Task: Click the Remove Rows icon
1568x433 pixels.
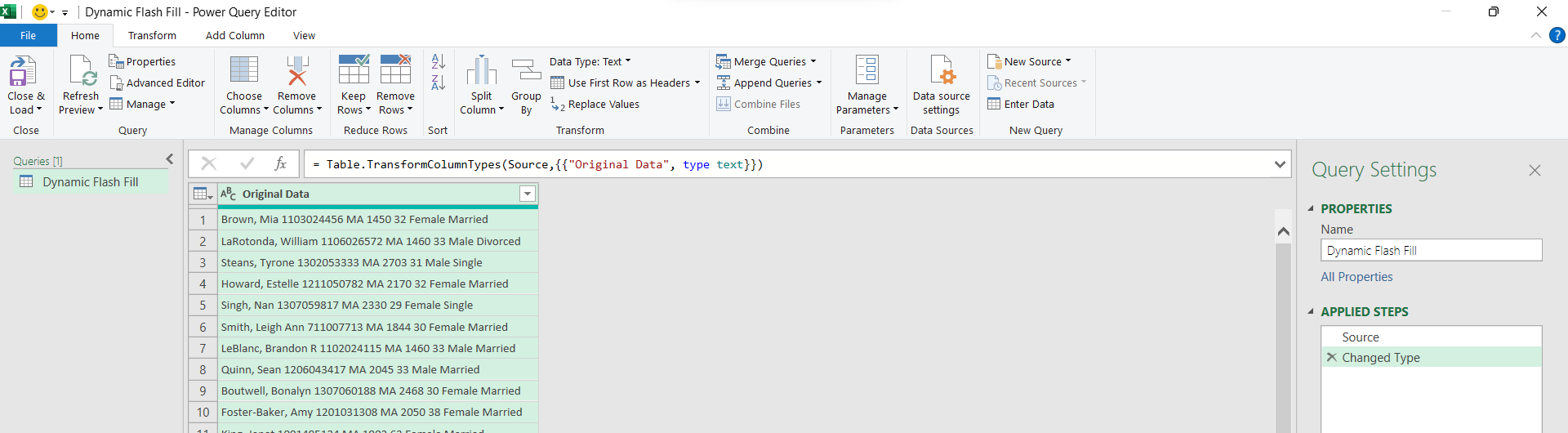Action: [x=395, y=70]
